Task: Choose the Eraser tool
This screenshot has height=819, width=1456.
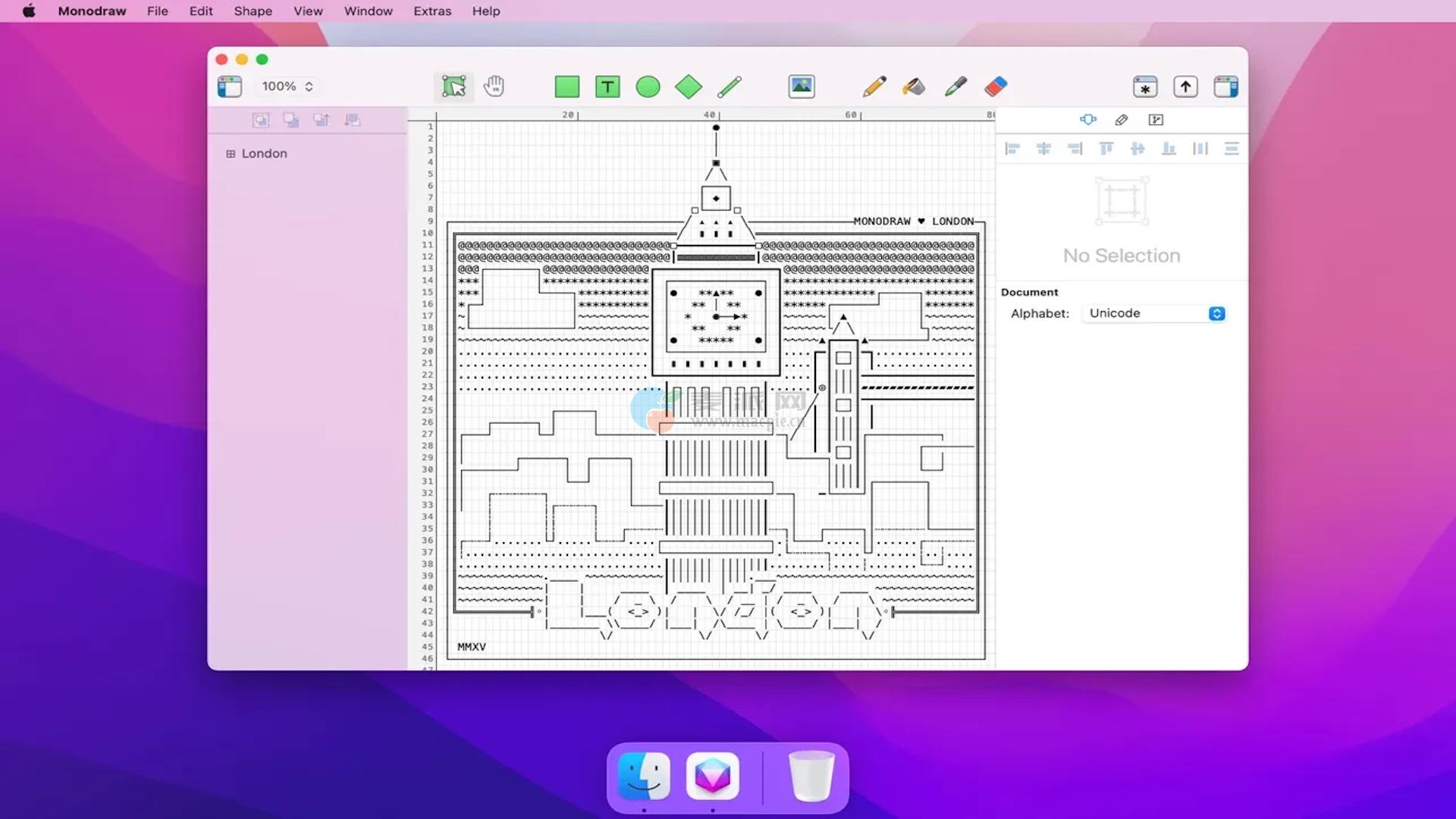Action: coord(996,86)
